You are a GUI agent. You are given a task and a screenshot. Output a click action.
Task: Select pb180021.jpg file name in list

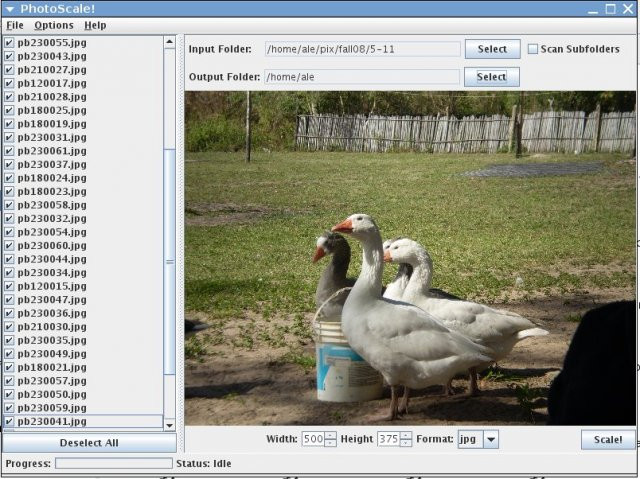(x=52, y=367)
